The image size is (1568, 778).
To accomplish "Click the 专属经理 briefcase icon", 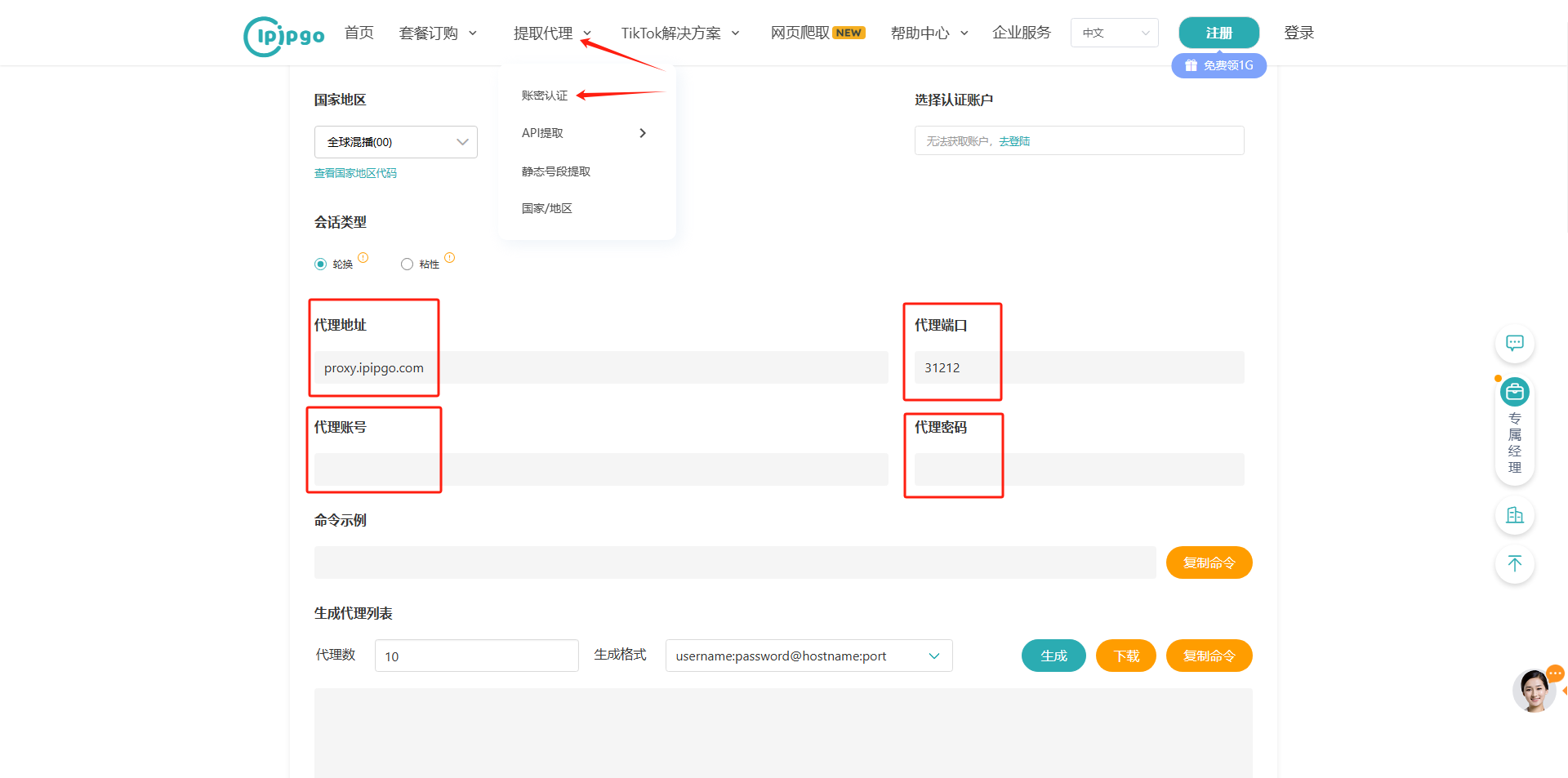I will coord(1515,392).
